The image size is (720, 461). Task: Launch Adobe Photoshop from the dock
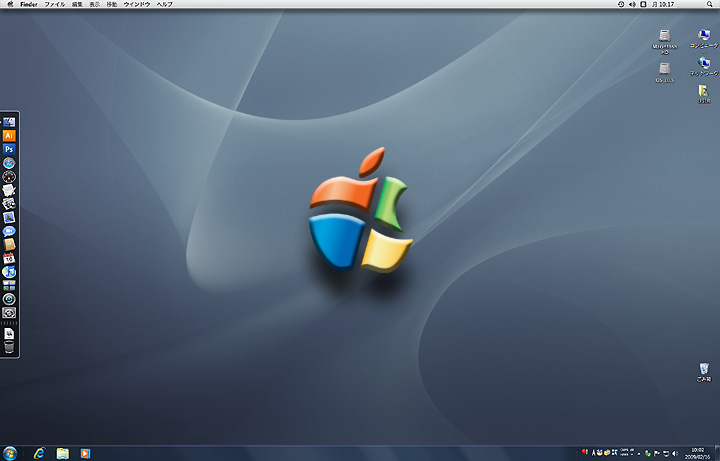coord(9,149)
